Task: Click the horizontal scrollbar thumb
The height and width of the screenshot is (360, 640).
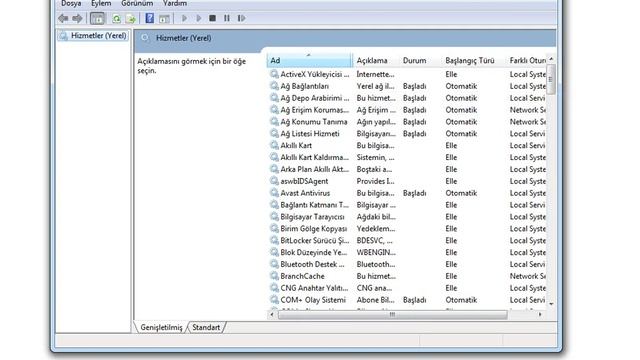Action: click(x=393, y=314)
